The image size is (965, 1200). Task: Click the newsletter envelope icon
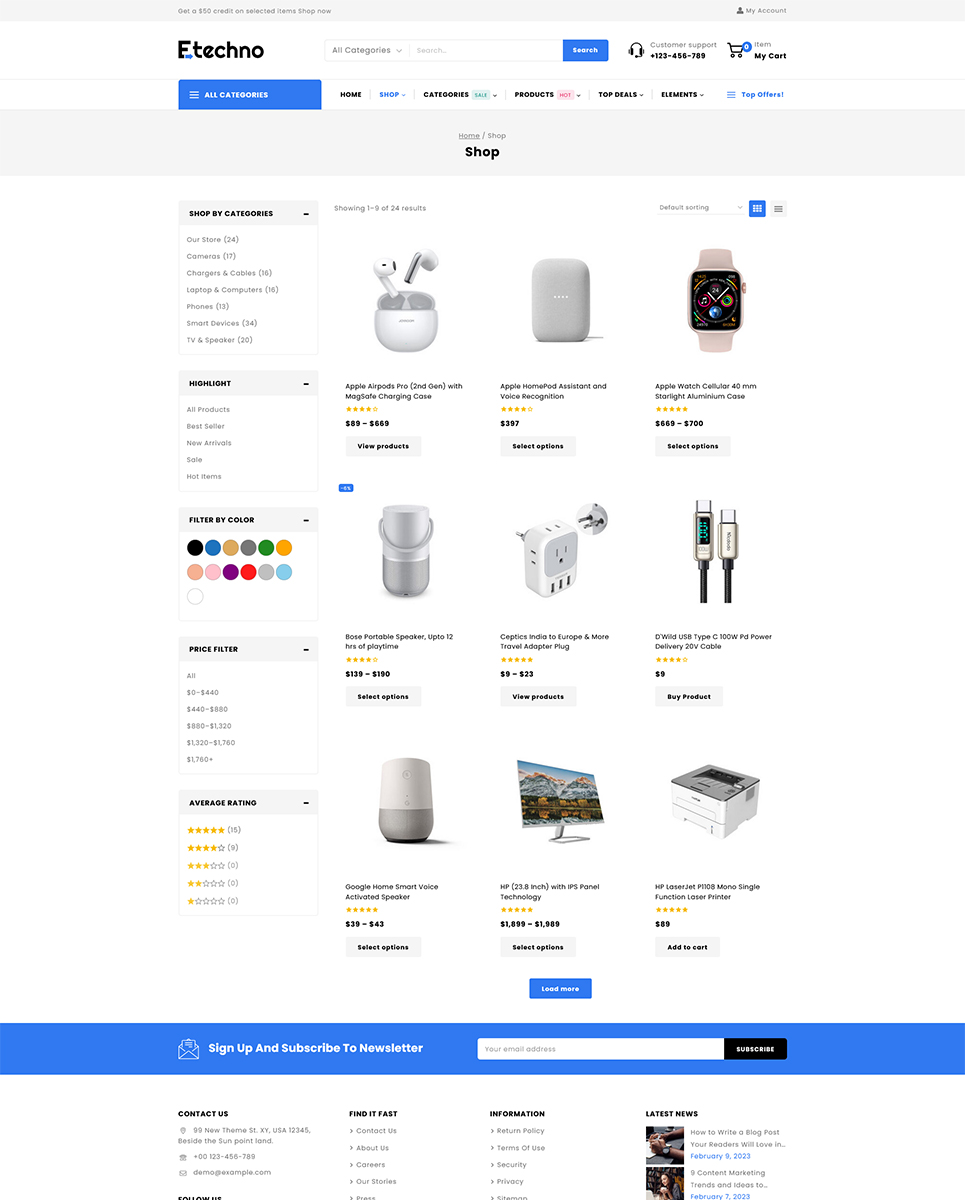[189, 1048]
